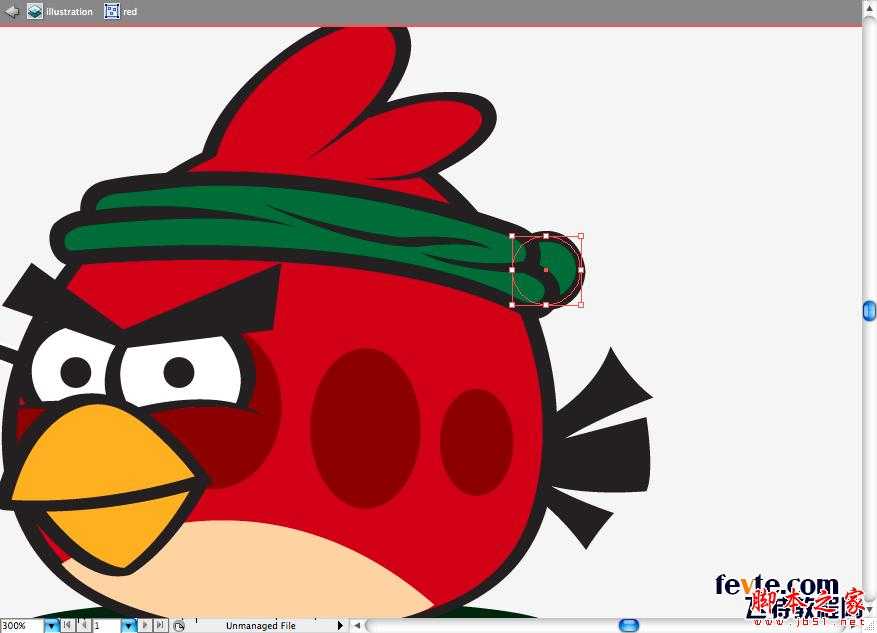877x633 pixels.
Task: Go to the next artboard
Action: point(145,625)
